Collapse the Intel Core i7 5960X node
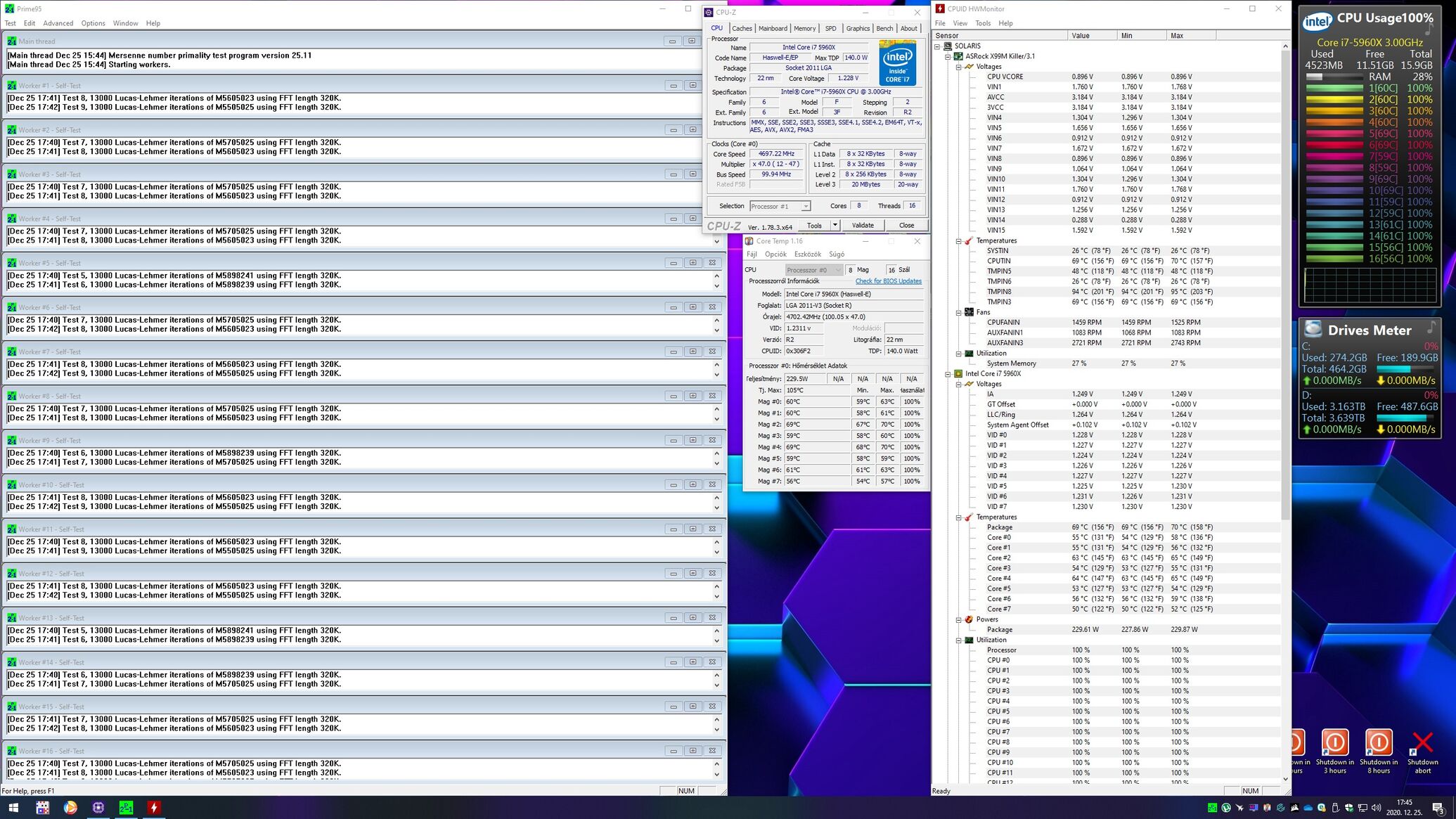The image size is (1456, 819). tap(948, 374)
